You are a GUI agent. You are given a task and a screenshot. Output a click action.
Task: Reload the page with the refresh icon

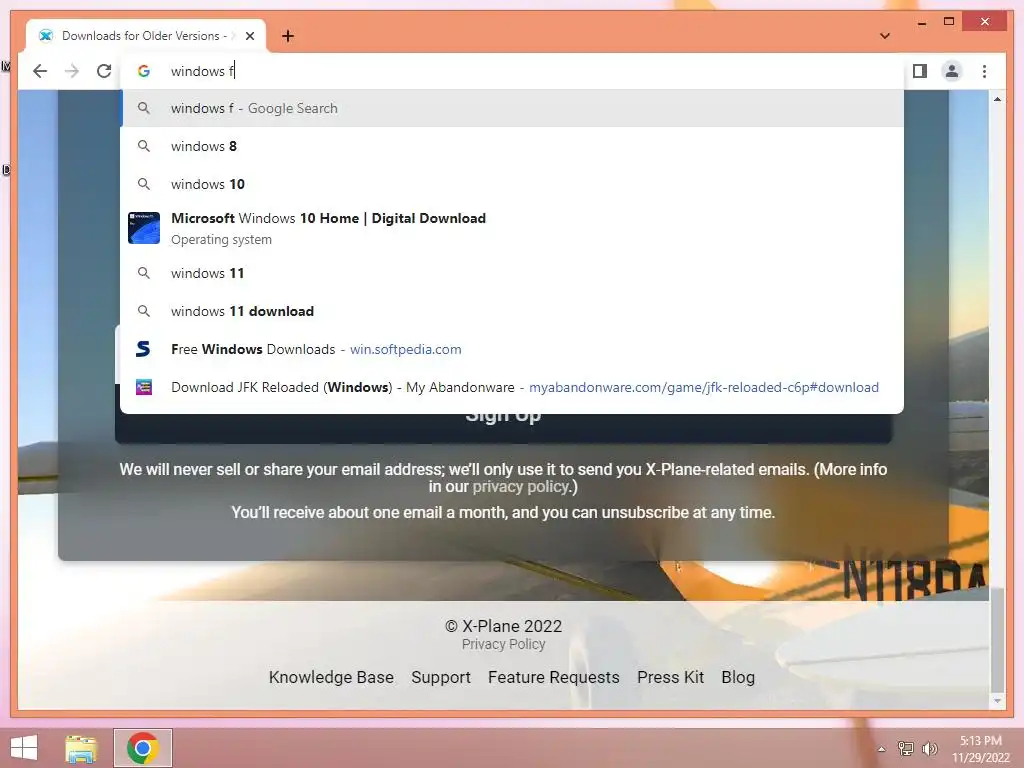pyautogui.click(x=104, y=71)
